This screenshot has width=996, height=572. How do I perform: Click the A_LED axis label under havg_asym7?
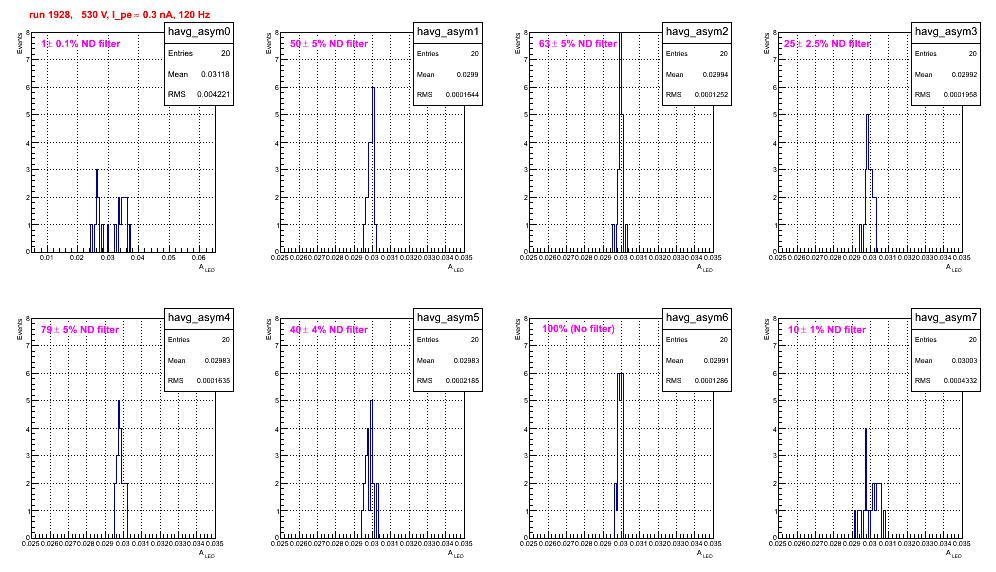click(x=954, y=554)
